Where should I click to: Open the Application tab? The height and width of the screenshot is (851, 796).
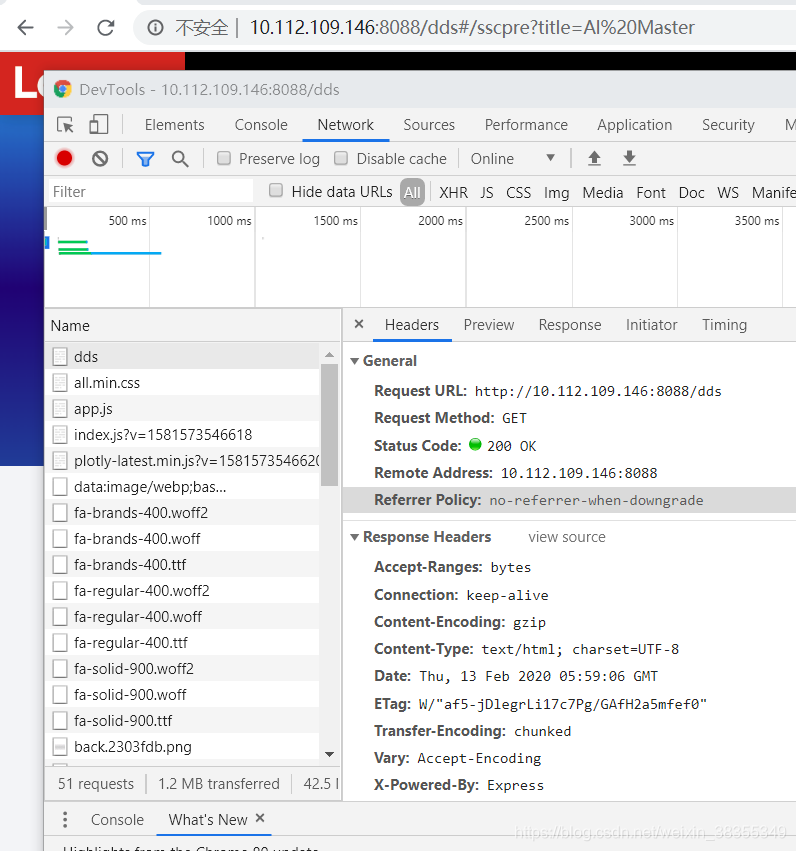click(634, 125)
